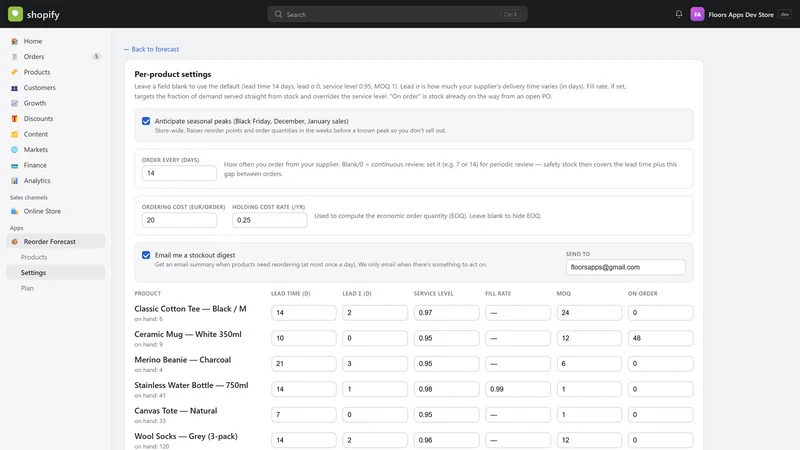Click the Floors Apps Dev Store name
The width and height of the screenshot is (800, 450).
(x=741, y=15)
